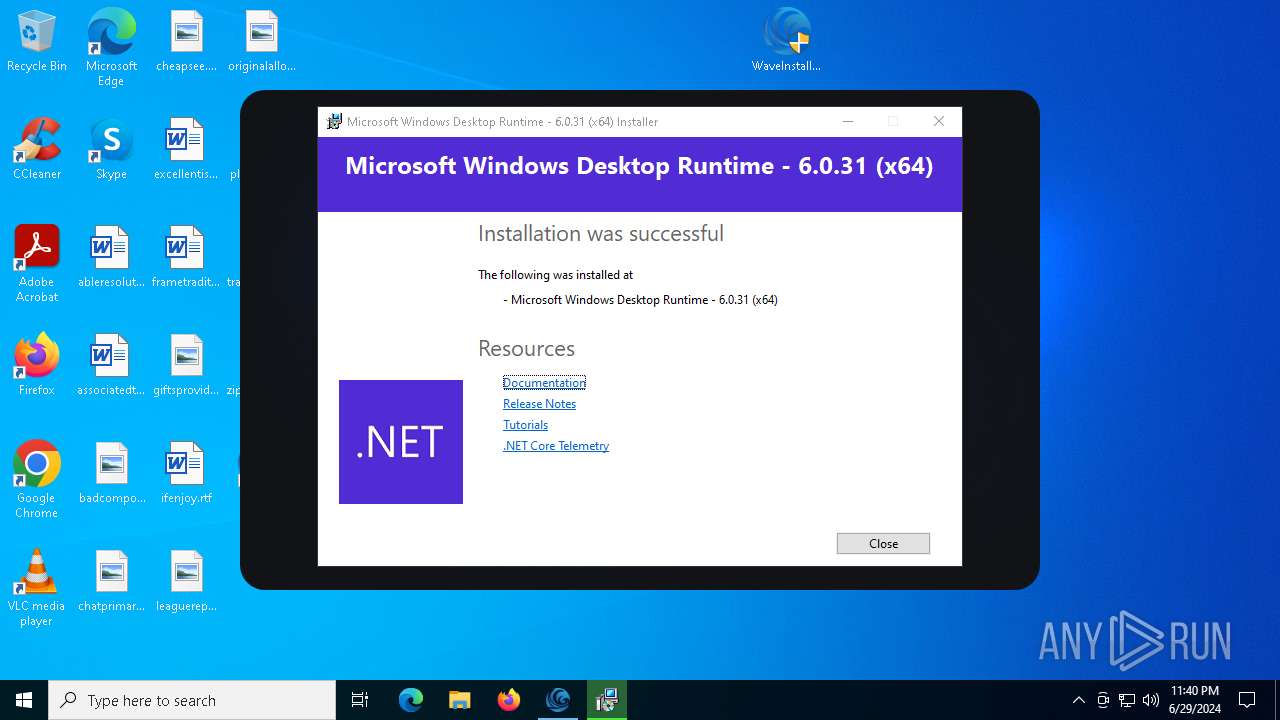Viewport: 1280px width, 720px height.
Task: Click the Close button in installer
Action: [x=883, y=543]
